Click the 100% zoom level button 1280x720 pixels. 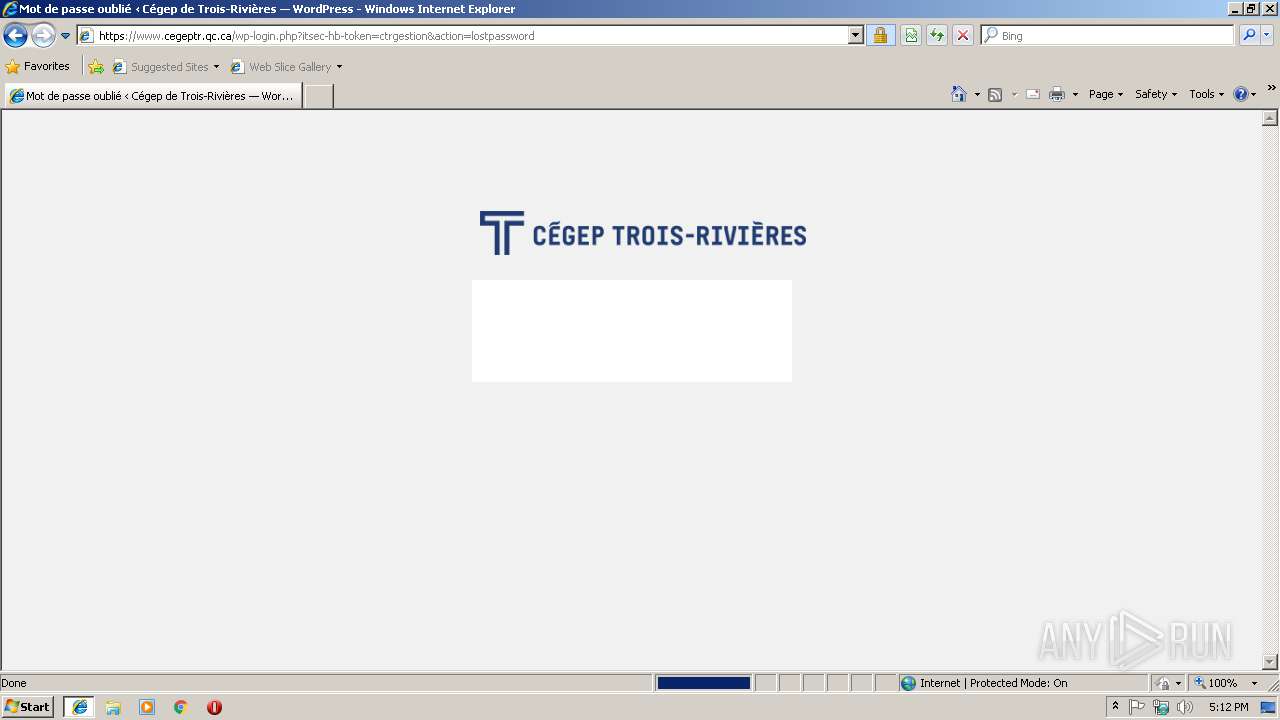point(1216,683)
